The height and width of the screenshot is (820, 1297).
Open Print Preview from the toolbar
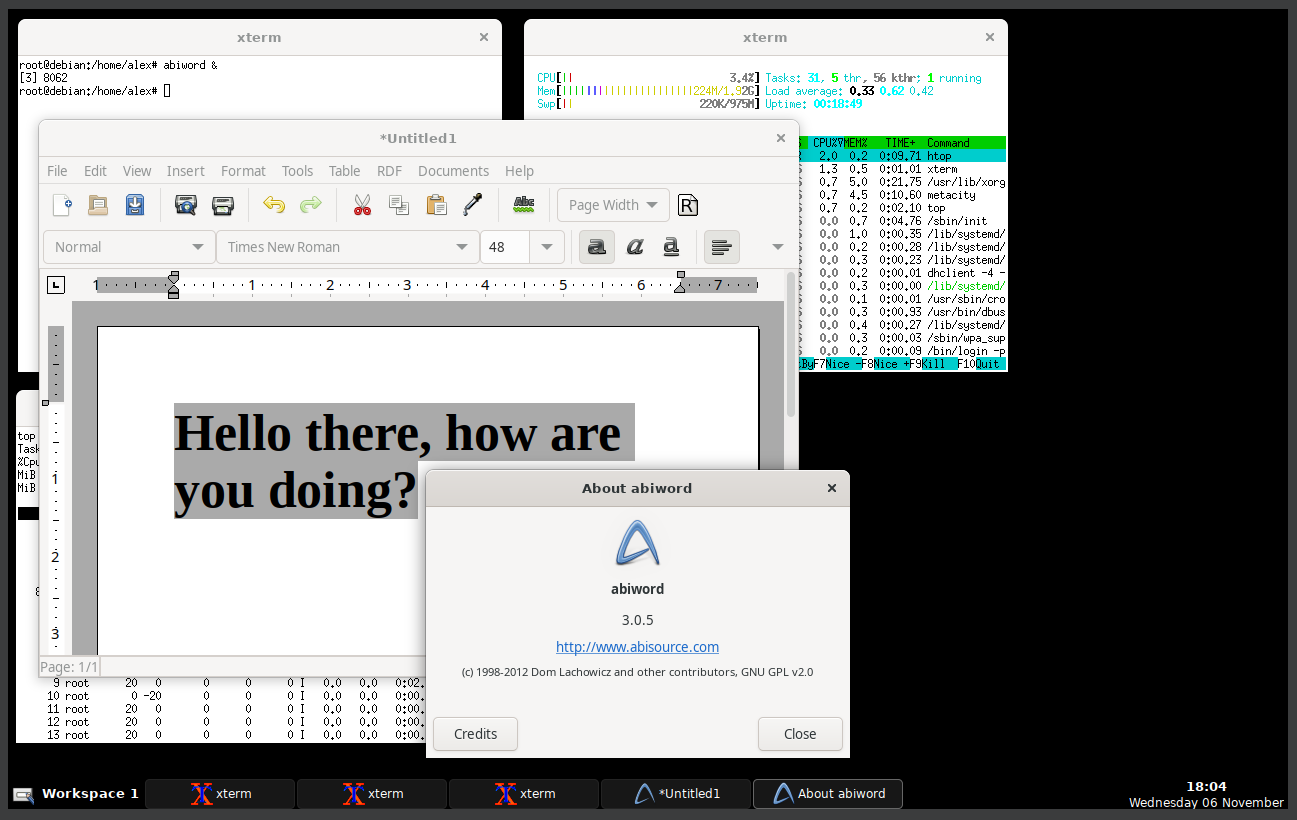point(185,205)
